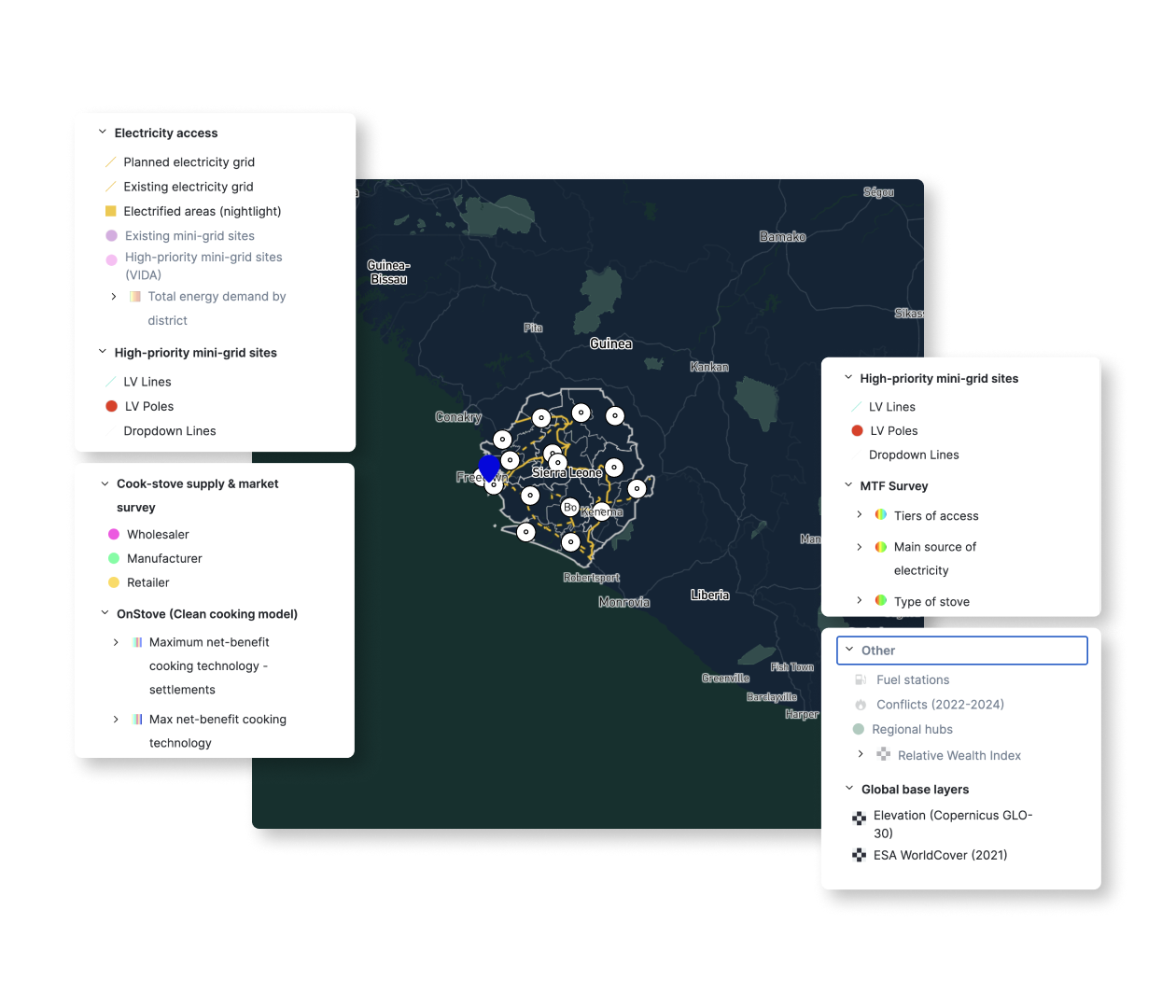The image size is (1176, 1008).
Task: Click the Tiers of access color icon
Action: point(880,515)
